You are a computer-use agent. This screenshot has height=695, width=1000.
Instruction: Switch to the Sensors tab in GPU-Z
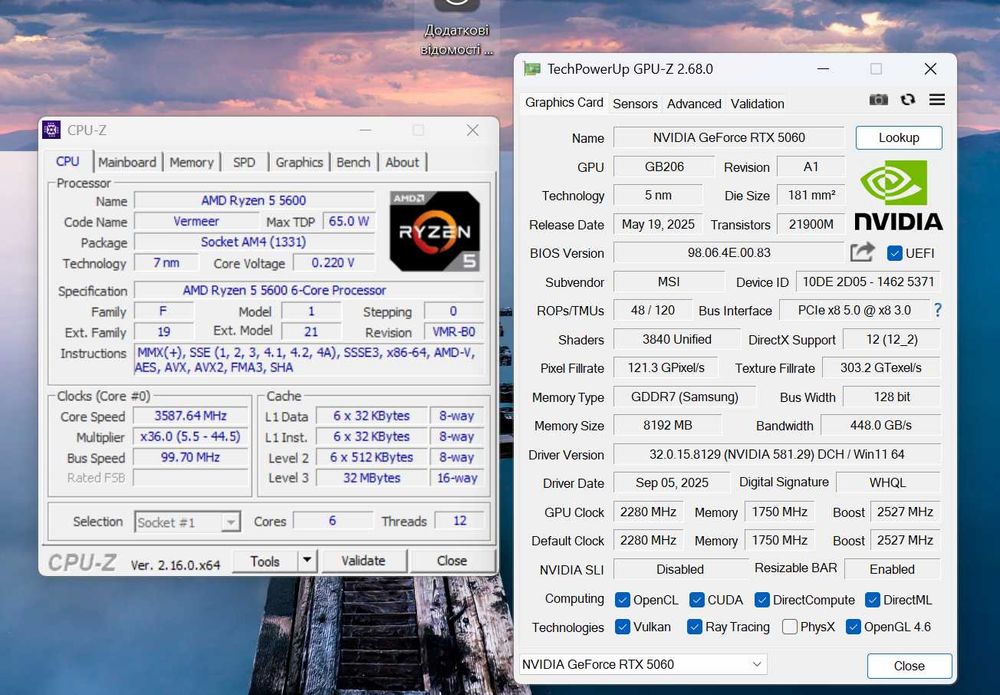click(635, 103)
